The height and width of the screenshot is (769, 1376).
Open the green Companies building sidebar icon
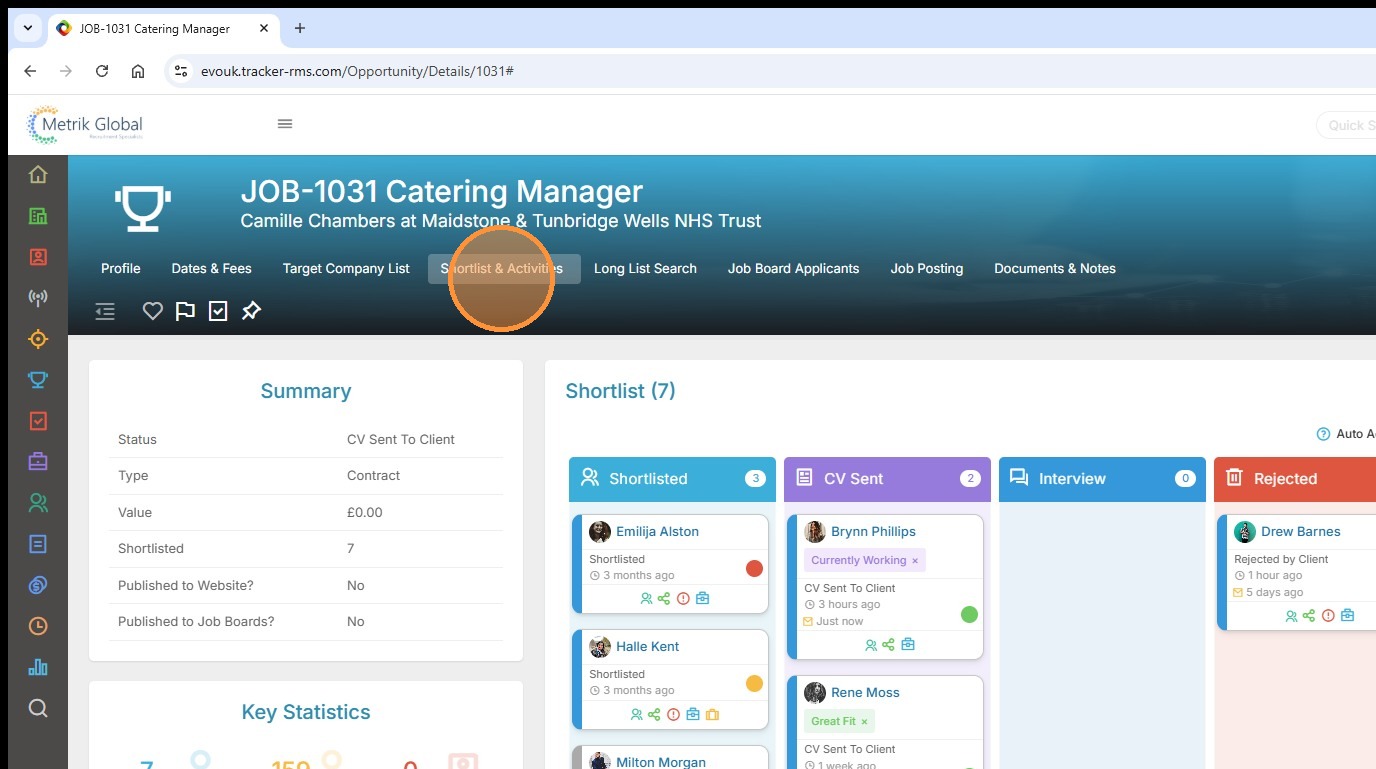click(38, 216)
